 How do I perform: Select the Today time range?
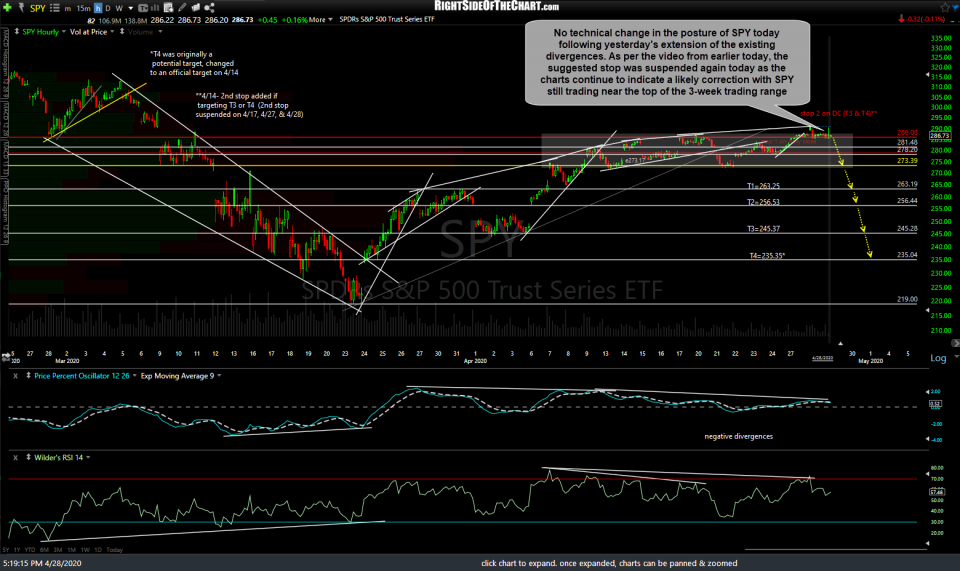tap(114, 550)
